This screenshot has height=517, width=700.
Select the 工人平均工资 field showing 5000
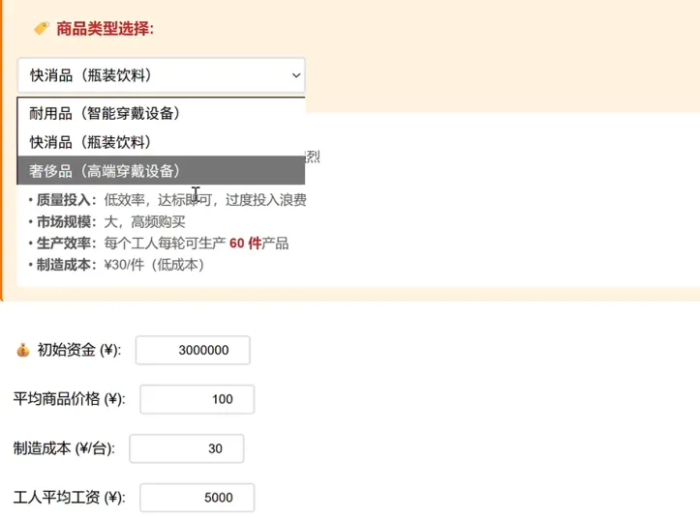pos(197,498)
